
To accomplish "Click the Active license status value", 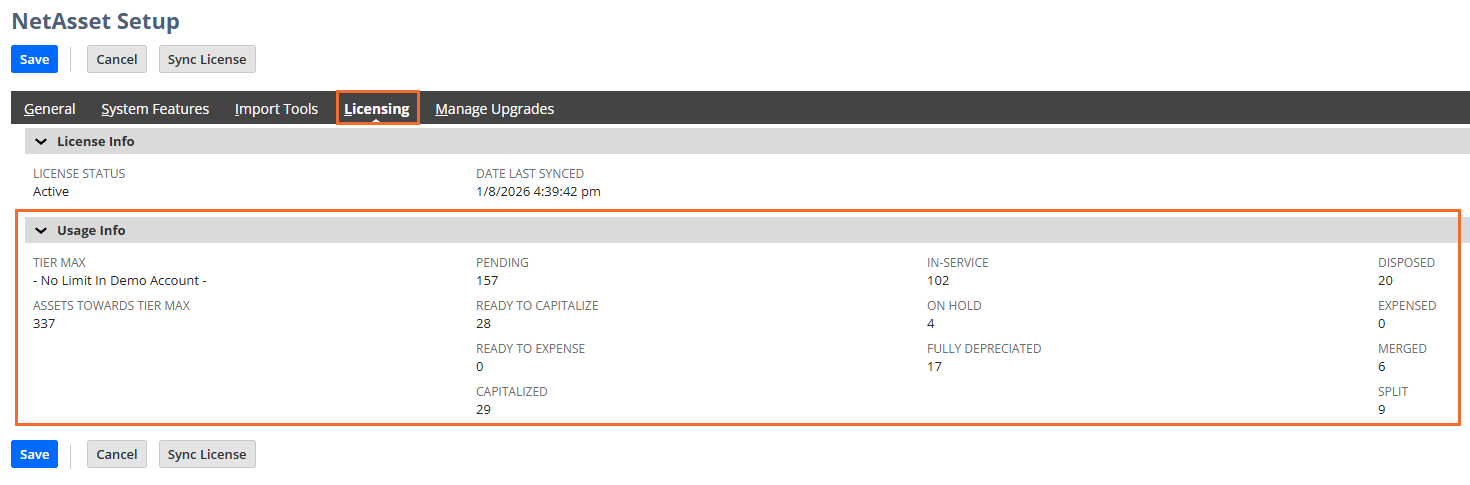I will coord(51,191).
